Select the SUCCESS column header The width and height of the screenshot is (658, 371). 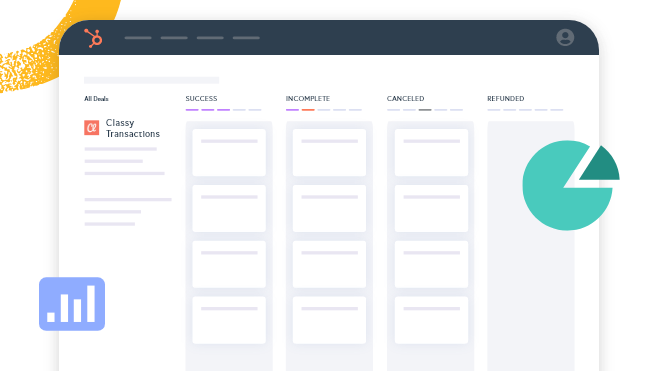(201, 99)
